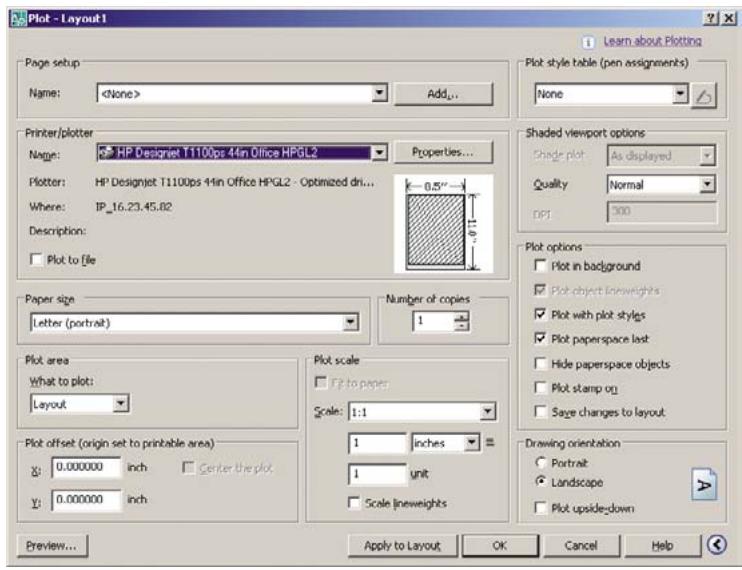Select the Portrait orientation radio button

(x=540, y=462)
